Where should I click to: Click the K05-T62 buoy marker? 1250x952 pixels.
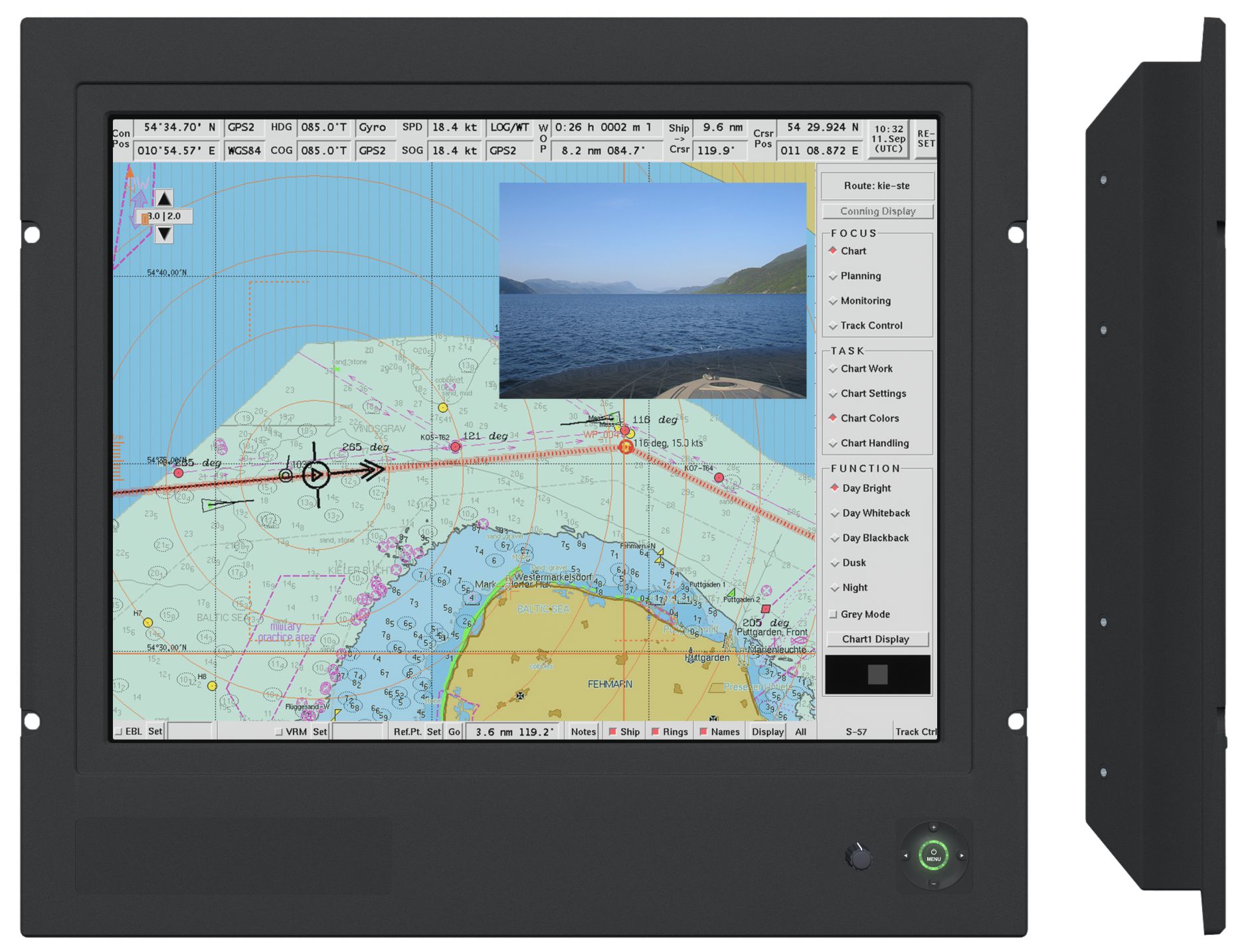tap(455, 447)
